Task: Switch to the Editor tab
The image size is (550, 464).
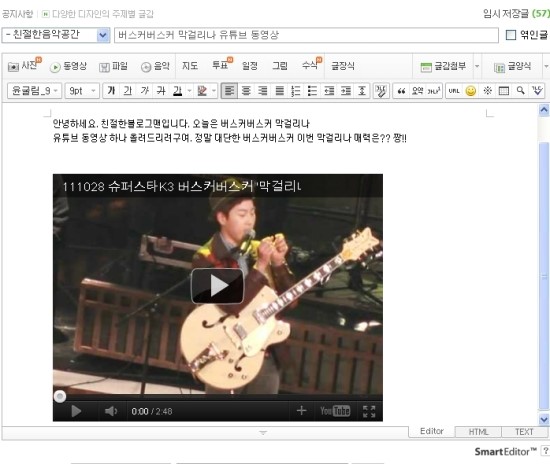Action: point(432,431)
